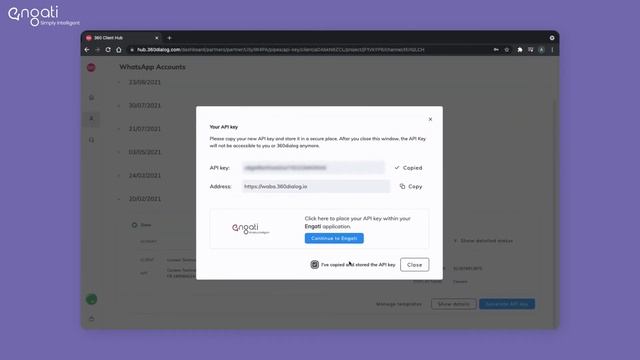Open the Chrome three-dot menu
The width and height of the screenshot is (640, 360).
(x=552, y=50)
